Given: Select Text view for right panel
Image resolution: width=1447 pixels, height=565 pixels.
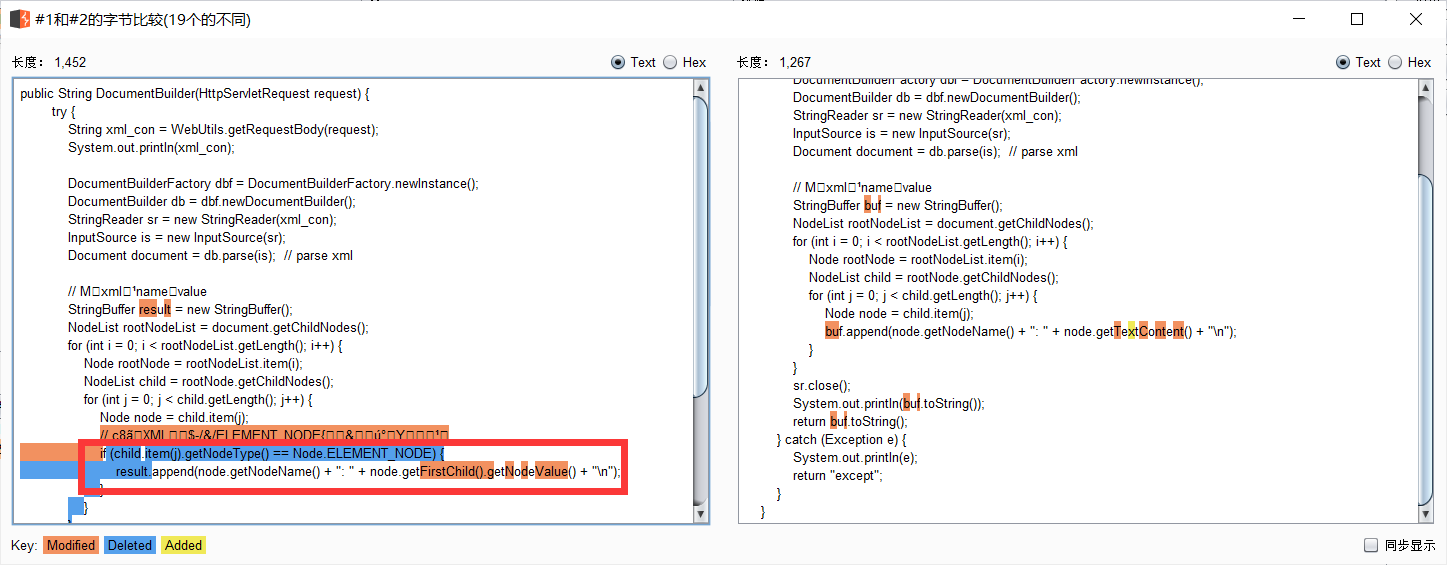Looking at the screenshot, I should point(1343,62).
